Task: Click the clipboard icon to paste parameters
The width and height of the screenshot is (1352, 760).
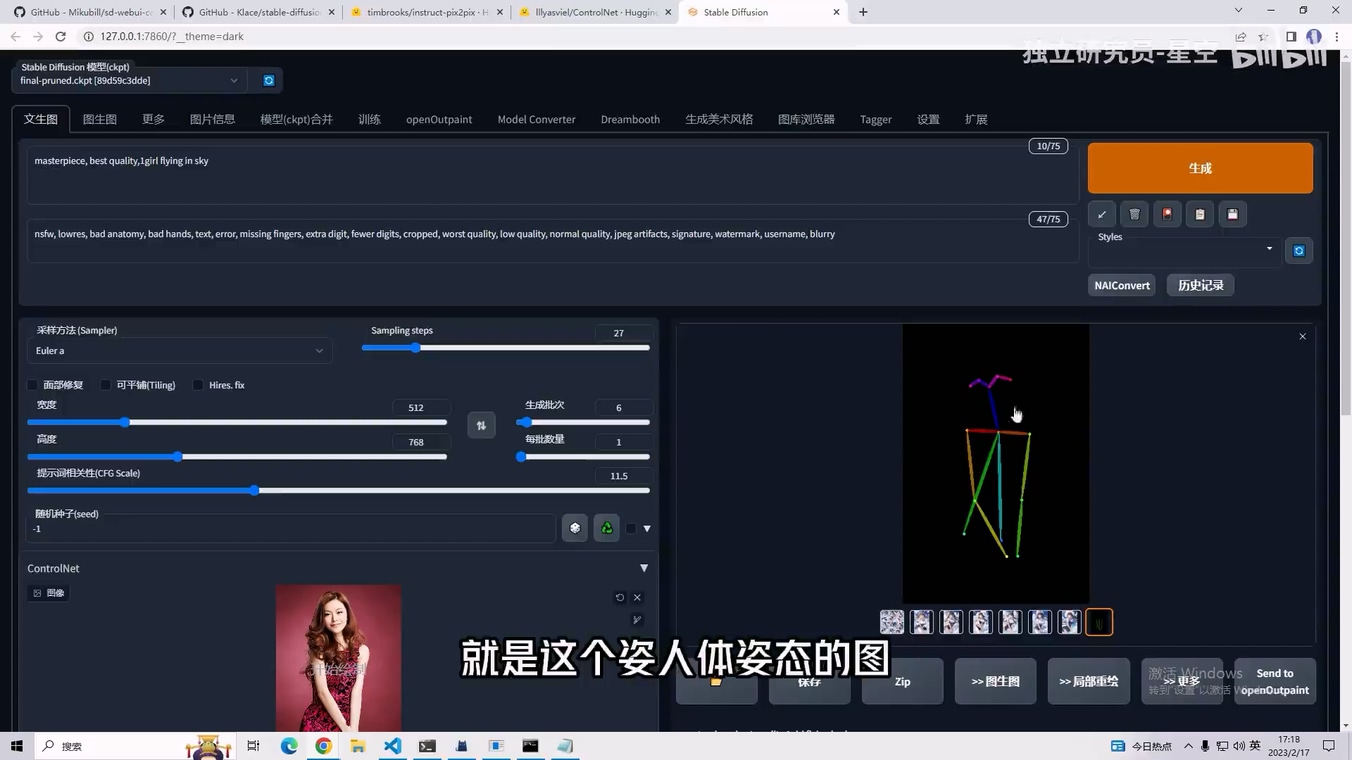Action: [x=1199, y=213]
